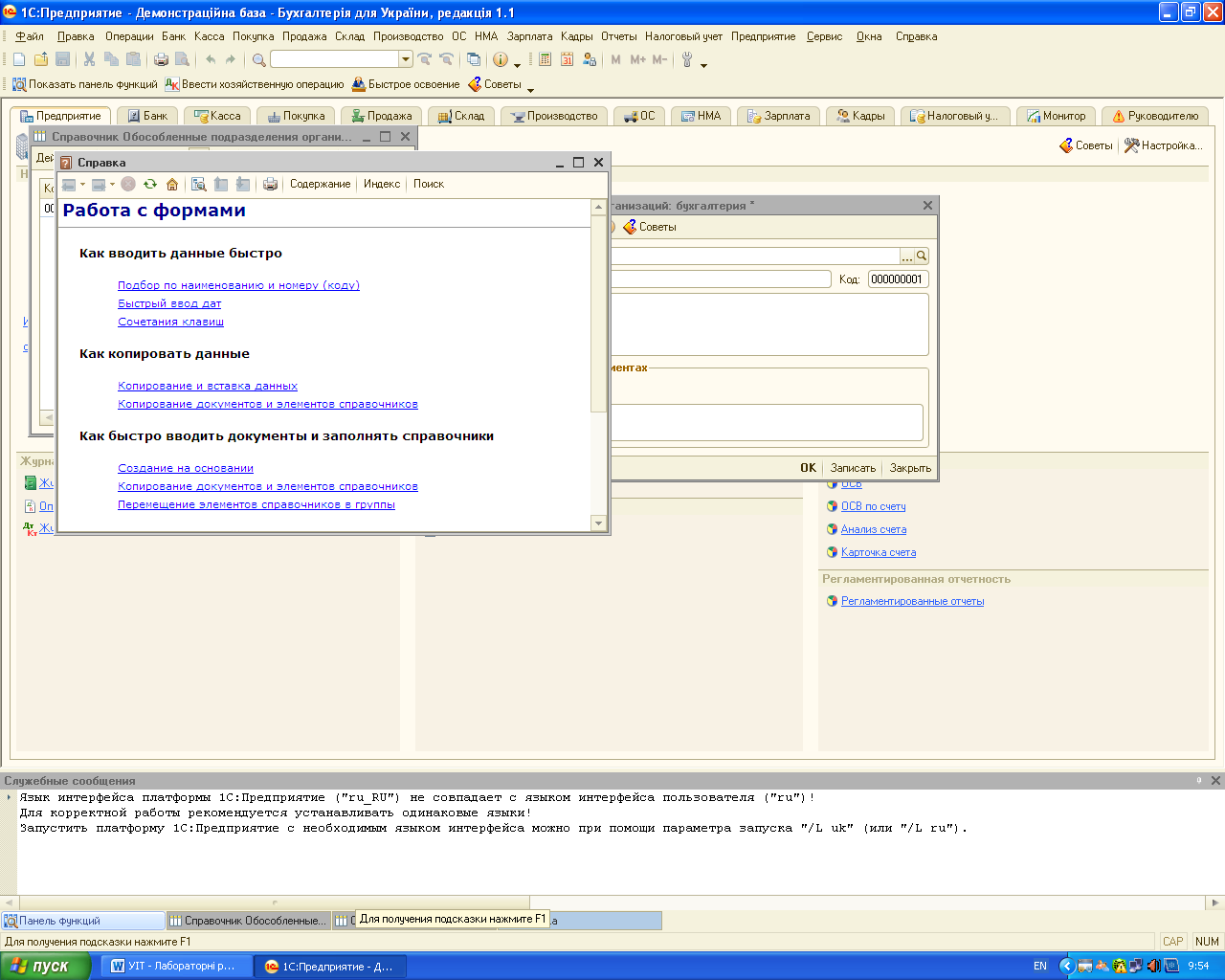This screenshot has height=980, width=1225.
Task: Click the Undo arrow icon
Action: 211,59
